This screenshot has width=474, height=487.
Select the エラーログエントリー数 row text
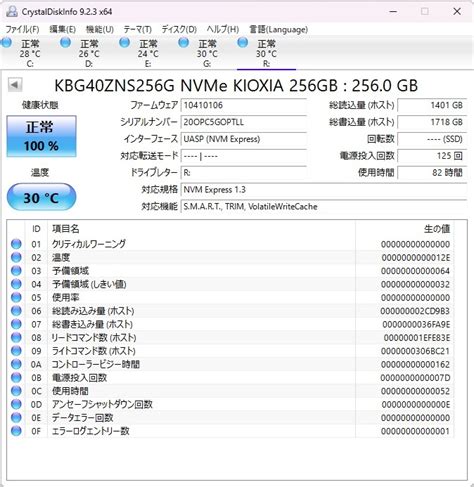pos(90,431)
